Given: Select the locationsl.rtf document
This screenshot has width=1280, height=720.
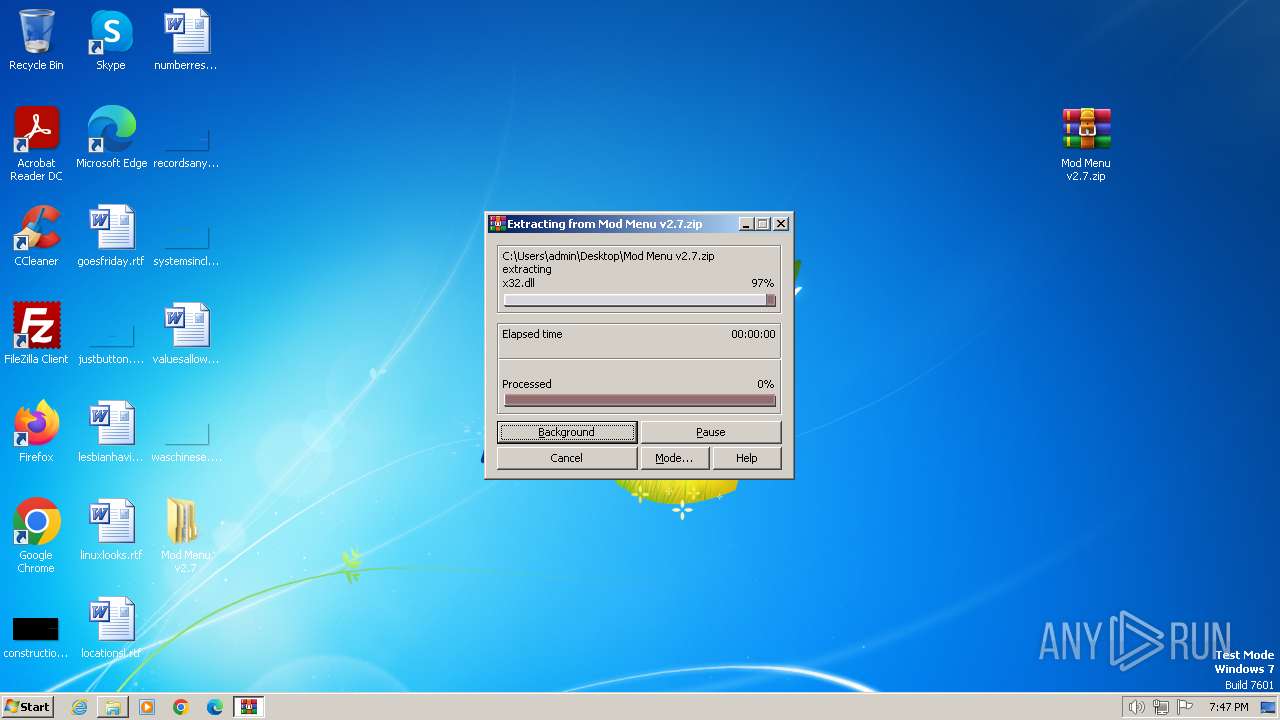Looking at the screenshot, I should (111, 628).
